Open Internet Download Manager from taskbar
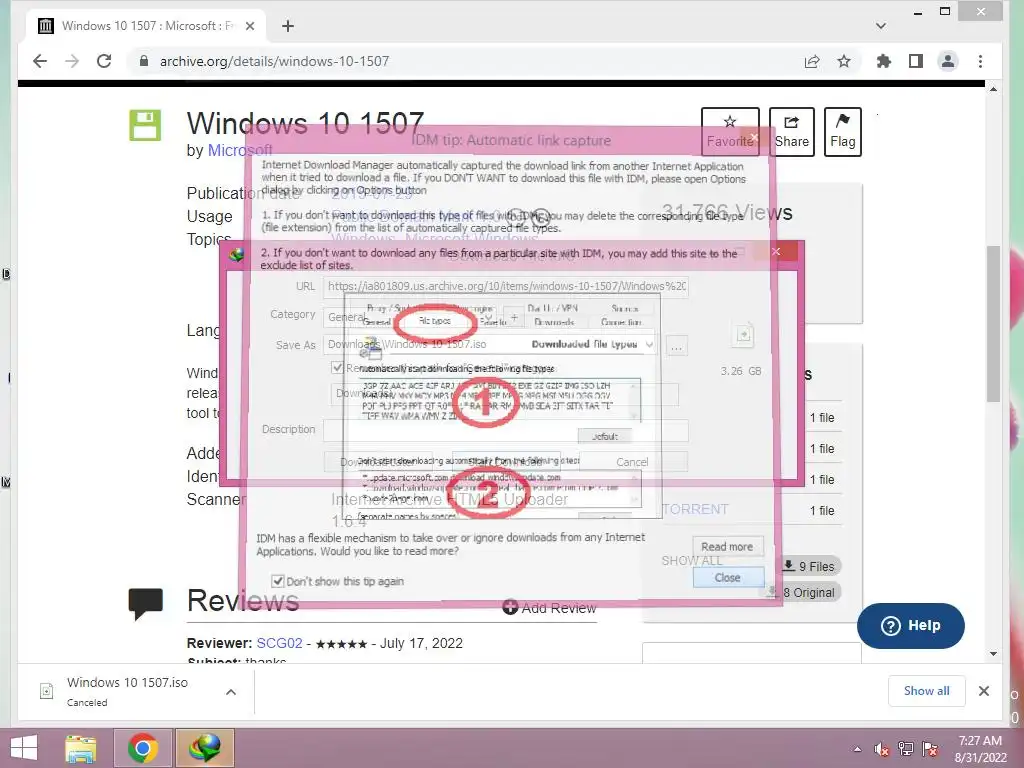 click(205, 748)
